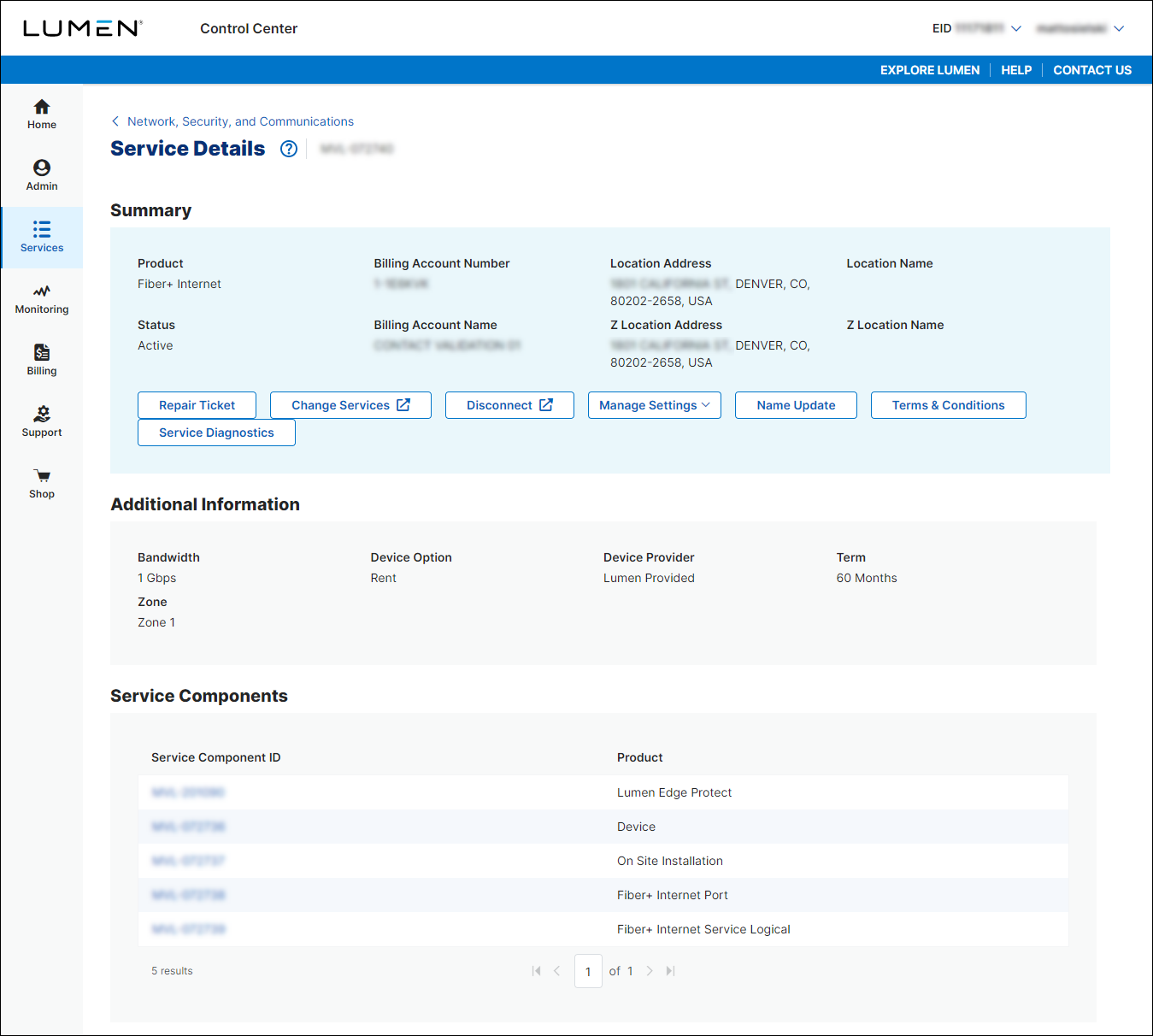Open the Manage Settings dropdown
The width and height of the screenshot is (1153, 1036).
[655, 405]
